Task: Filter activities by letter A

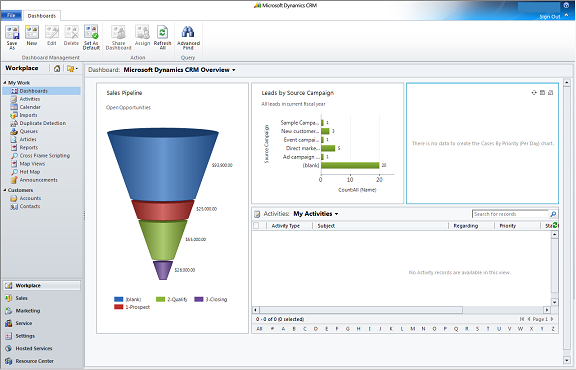Action: [283, 328]
